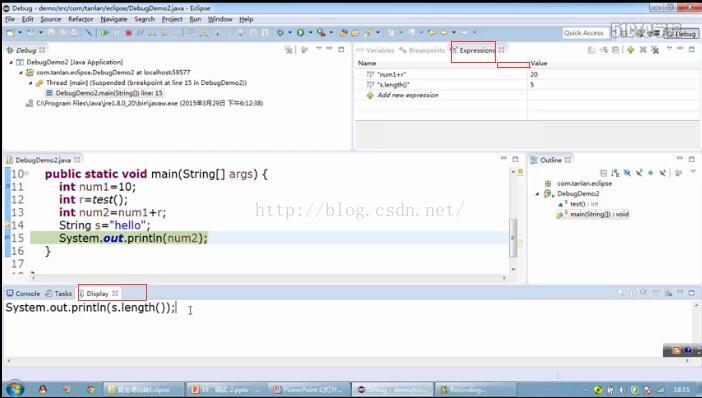
Task: Toggle Hide Fields filter in Outline
Action: coord(627,173)
